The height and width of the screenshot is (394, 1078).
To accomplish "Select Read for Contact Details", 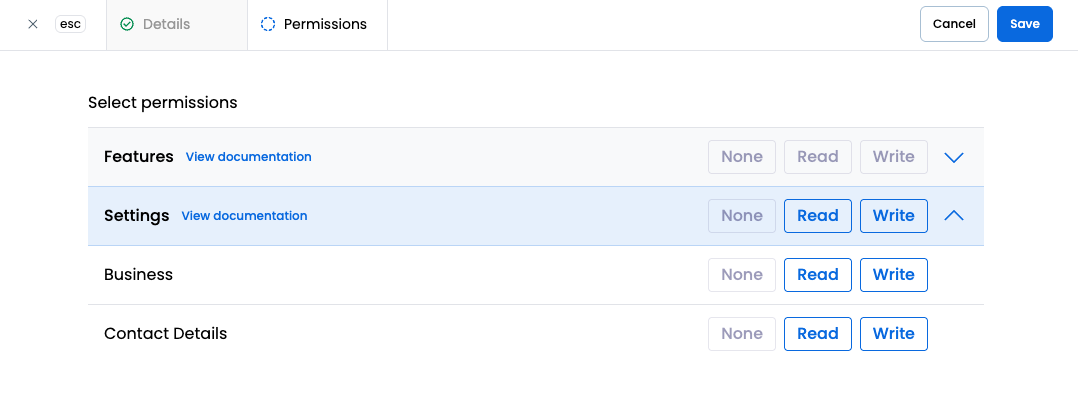I will click(817, 334).
